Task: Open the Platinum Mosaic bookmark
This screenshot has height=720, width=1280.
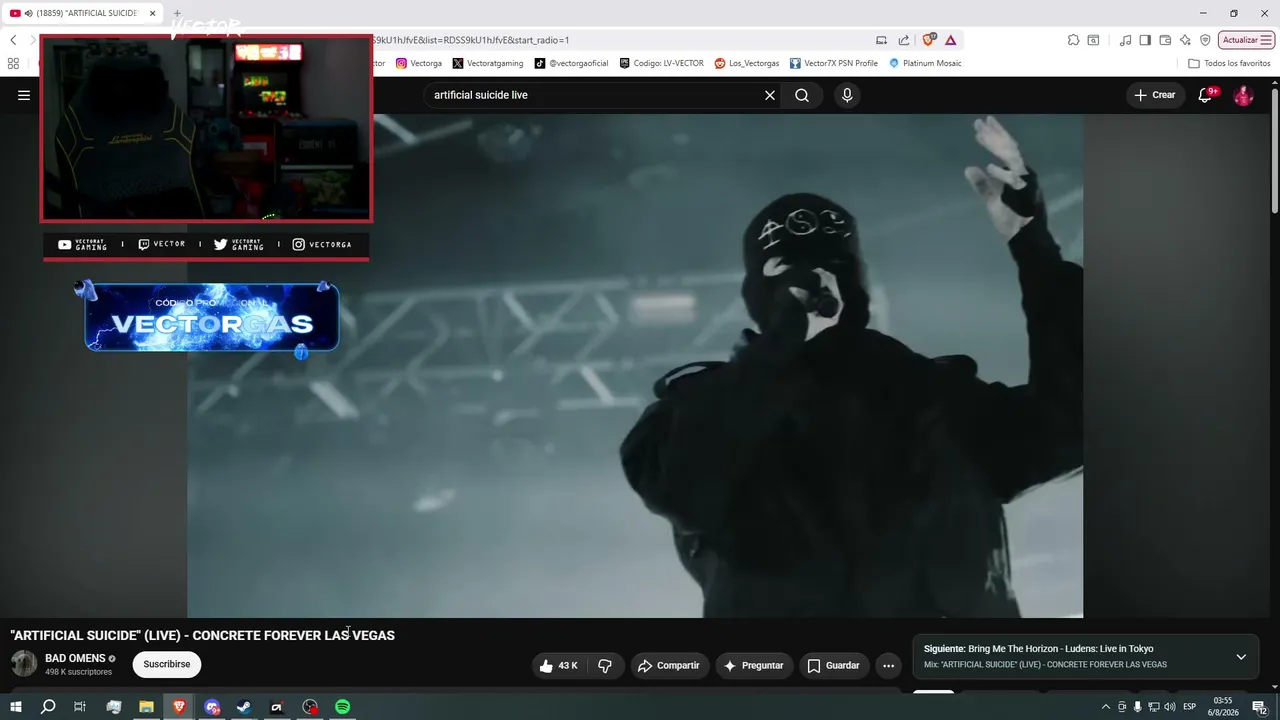Action: pos(925,63)
